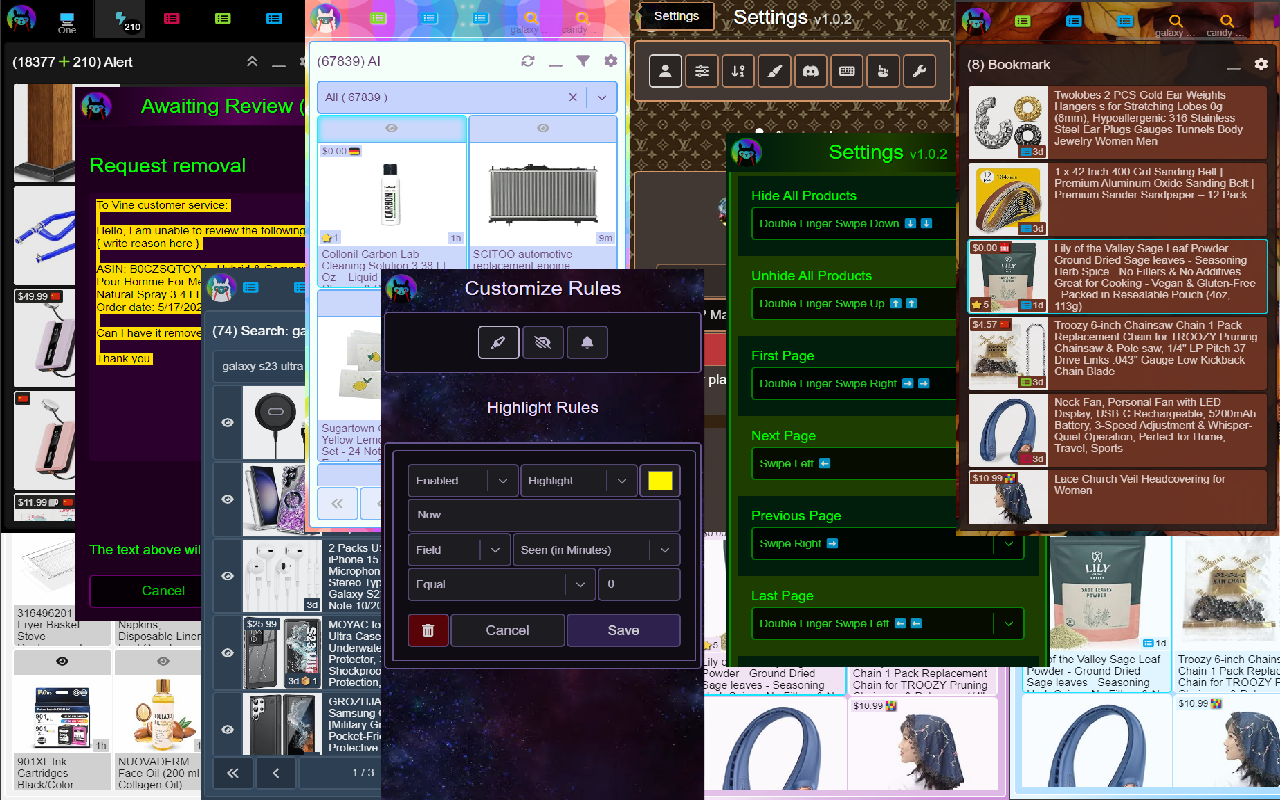The image size is (1280, 800).
Task: Select the highlighter icon in Customize Rules
Action: click(x=499, y=343)
